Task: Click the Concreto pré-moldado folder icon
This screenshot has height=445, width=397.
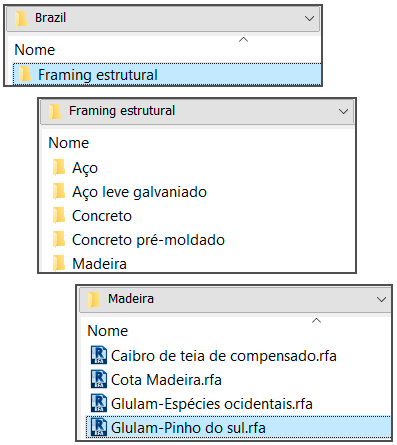Action: pyautogui.click(x=59, y=239)
